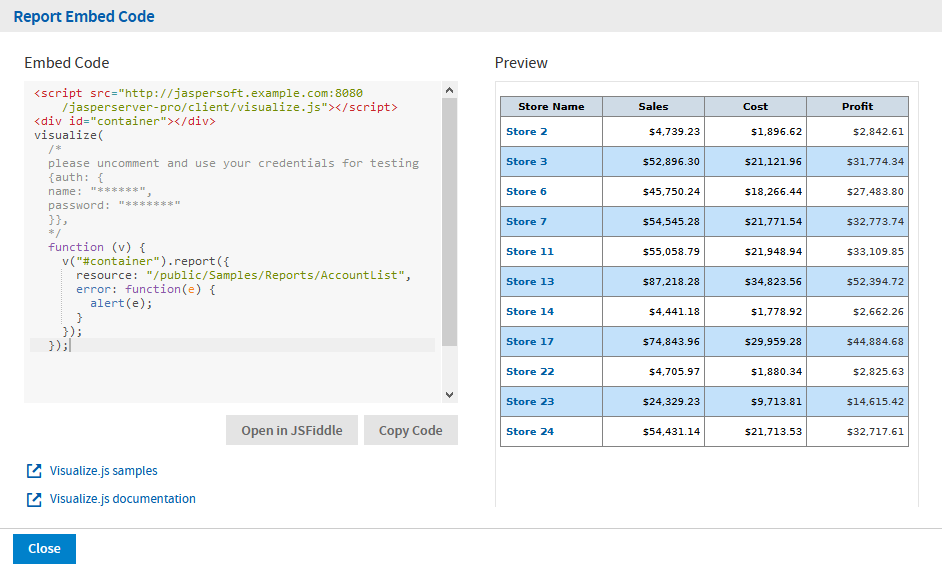Viewport: 942px width, 570px height.
Task: Click the Embed Code heading
Action: pos(67,63)
